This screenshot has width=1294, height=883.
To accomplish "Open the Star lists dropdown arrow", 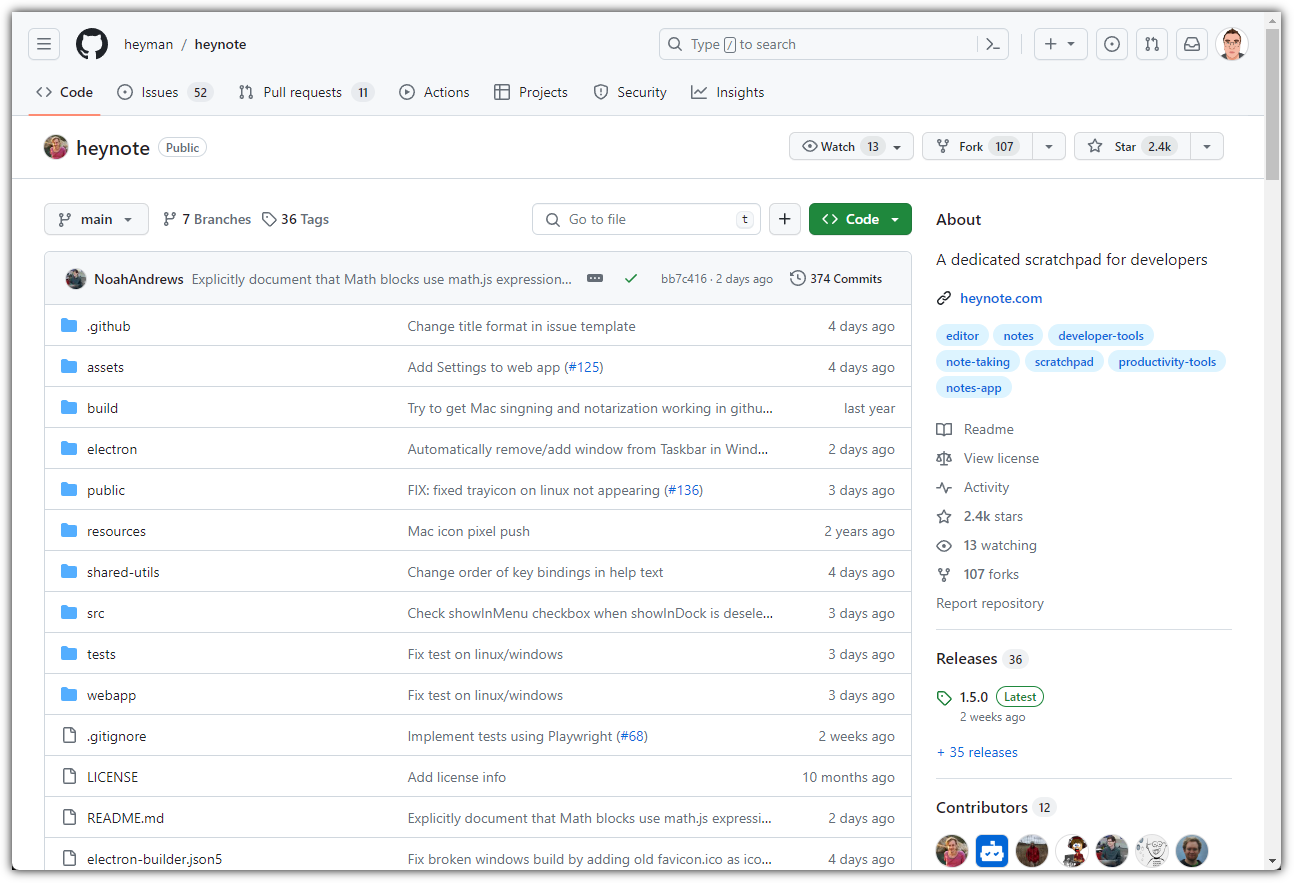I will [1207, 147].
